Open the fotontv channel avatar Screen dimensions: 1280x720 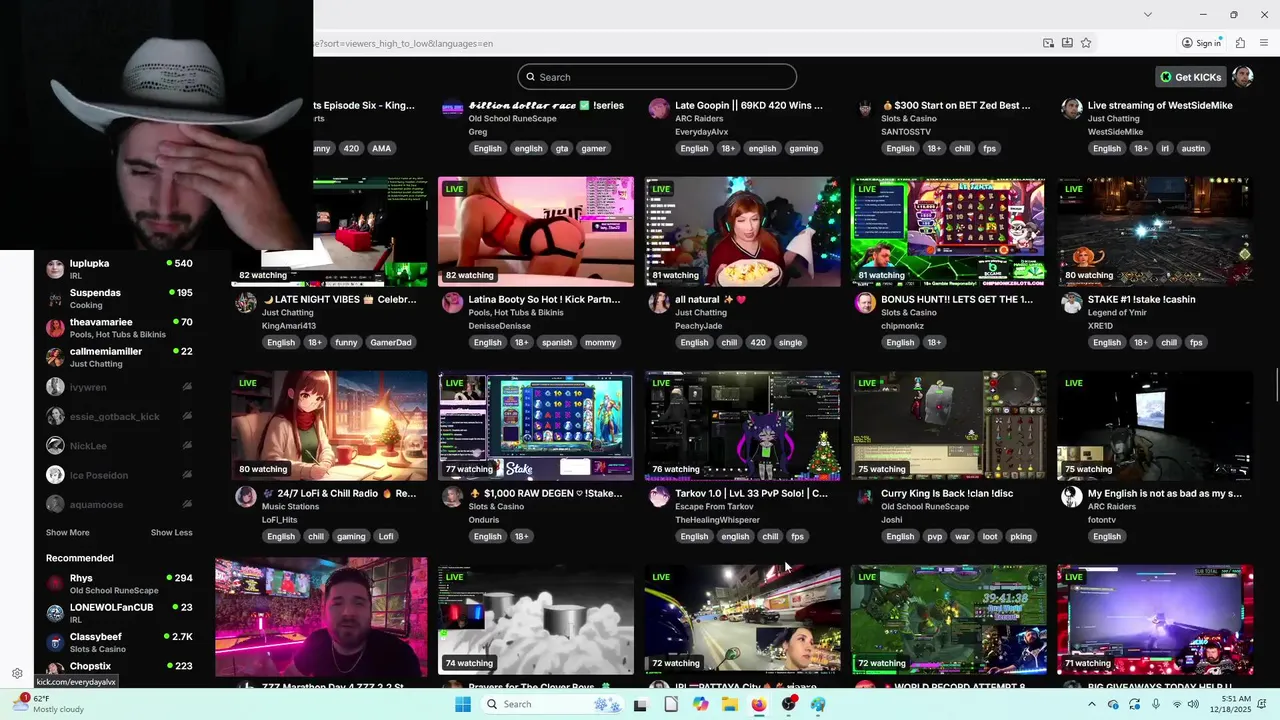coord(1072,496)
